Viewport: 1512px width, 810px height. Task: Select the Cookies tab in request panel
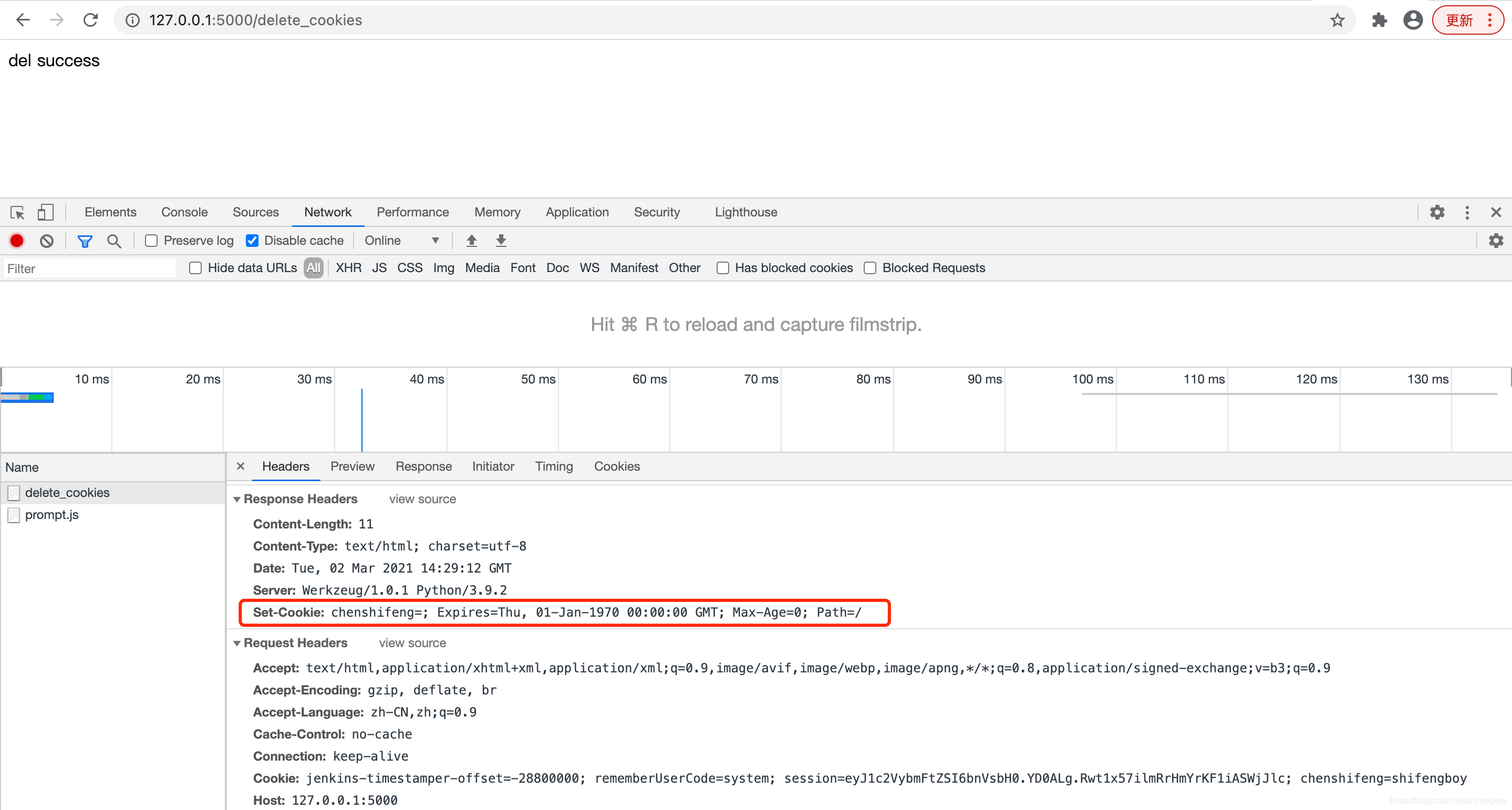click(x=617, y=466)
